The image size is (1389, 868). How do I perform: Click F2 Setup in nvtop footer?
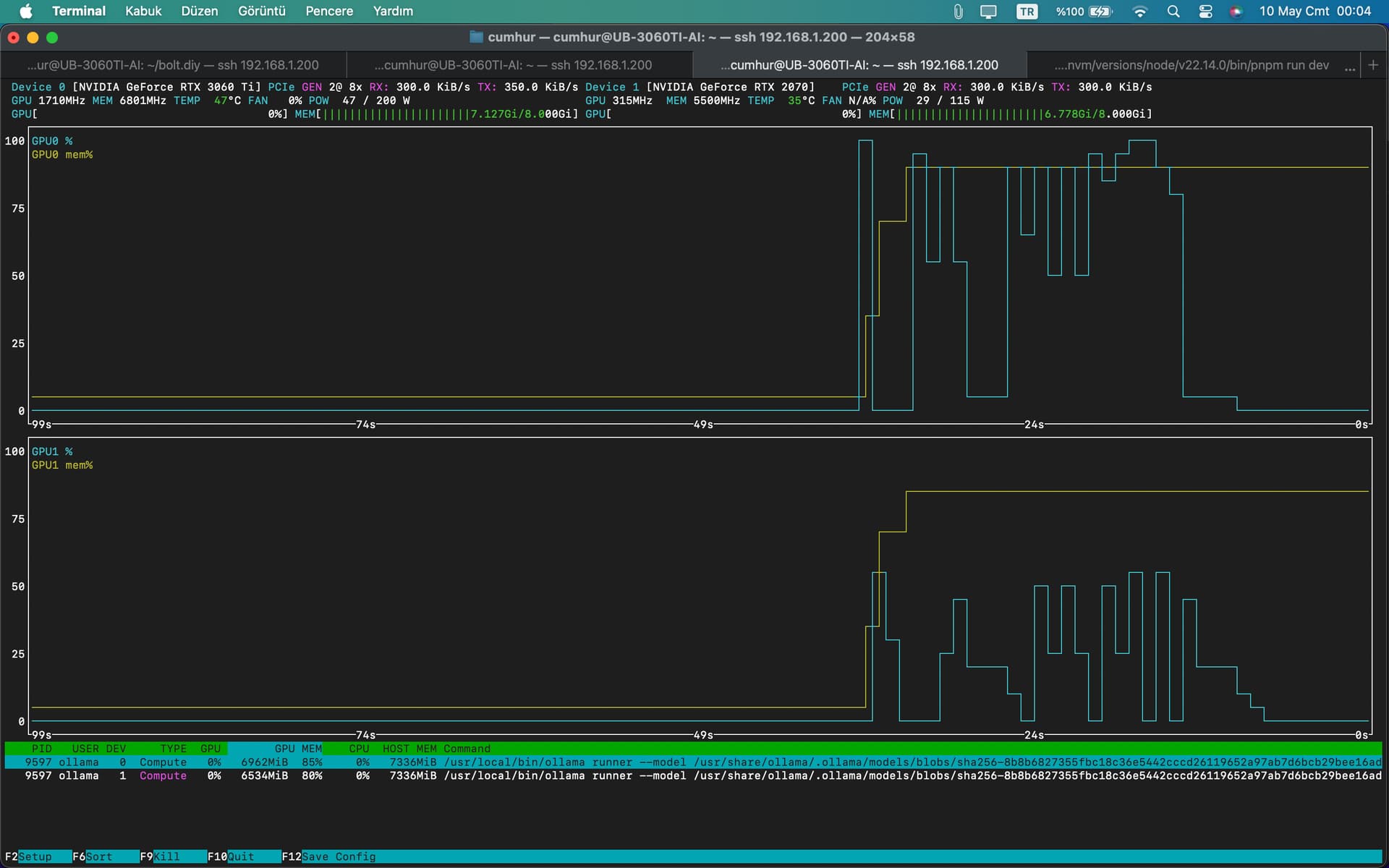(x=28, y=856)
